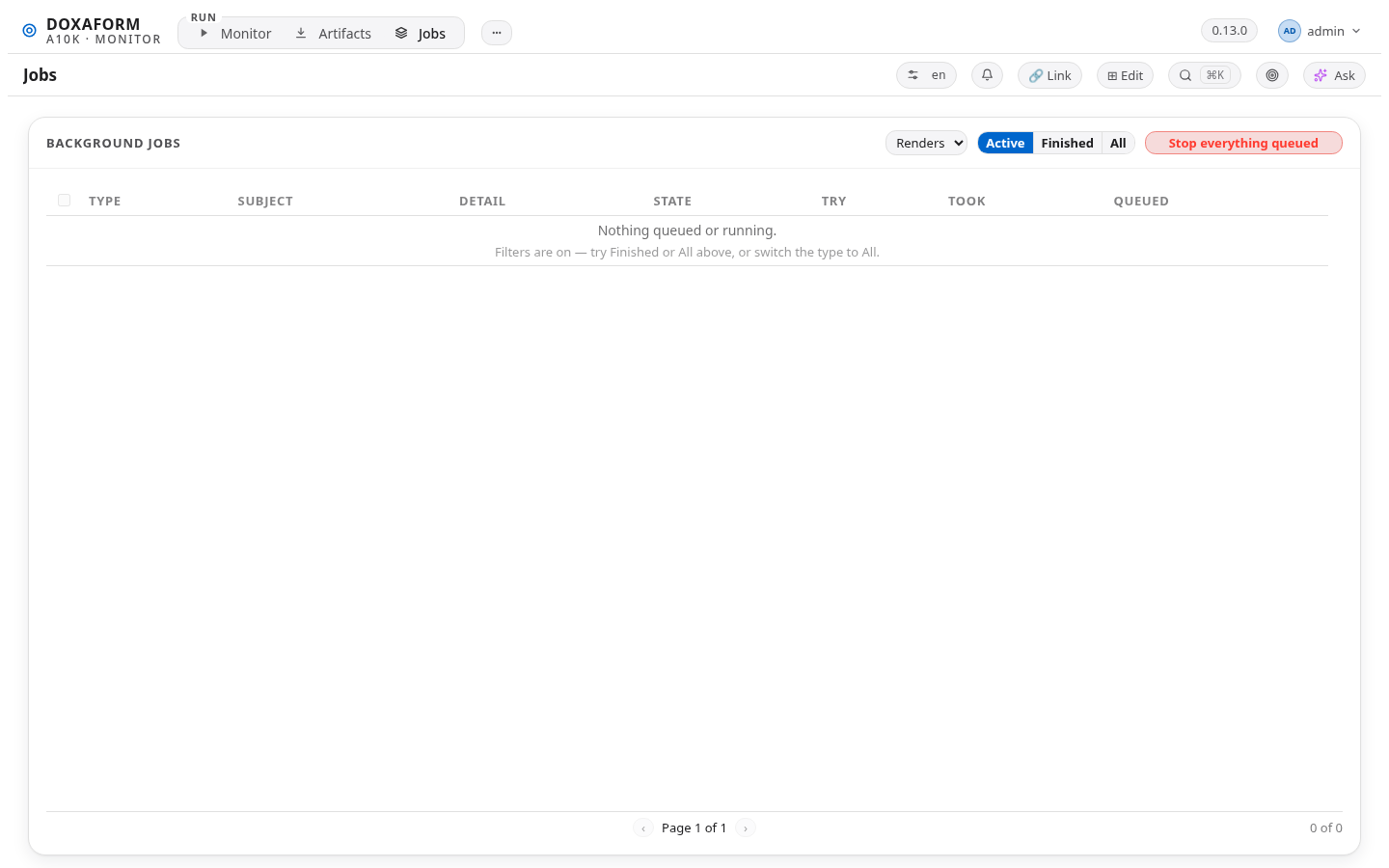Open the three-dots overflow menu
The width and height of the screenshot is (1389, 868).
tap(497, 33)
